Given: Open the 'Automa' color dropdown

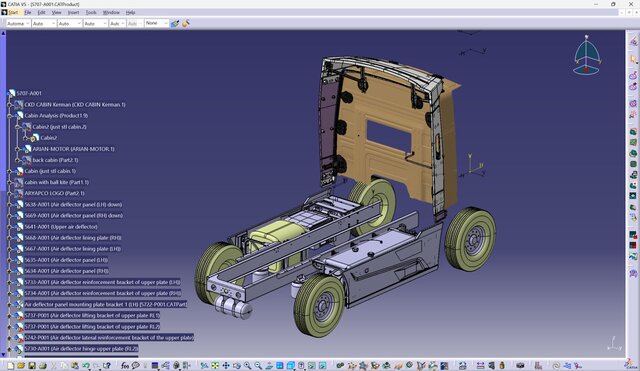Looking at the screenshot, I should point(18,24).
